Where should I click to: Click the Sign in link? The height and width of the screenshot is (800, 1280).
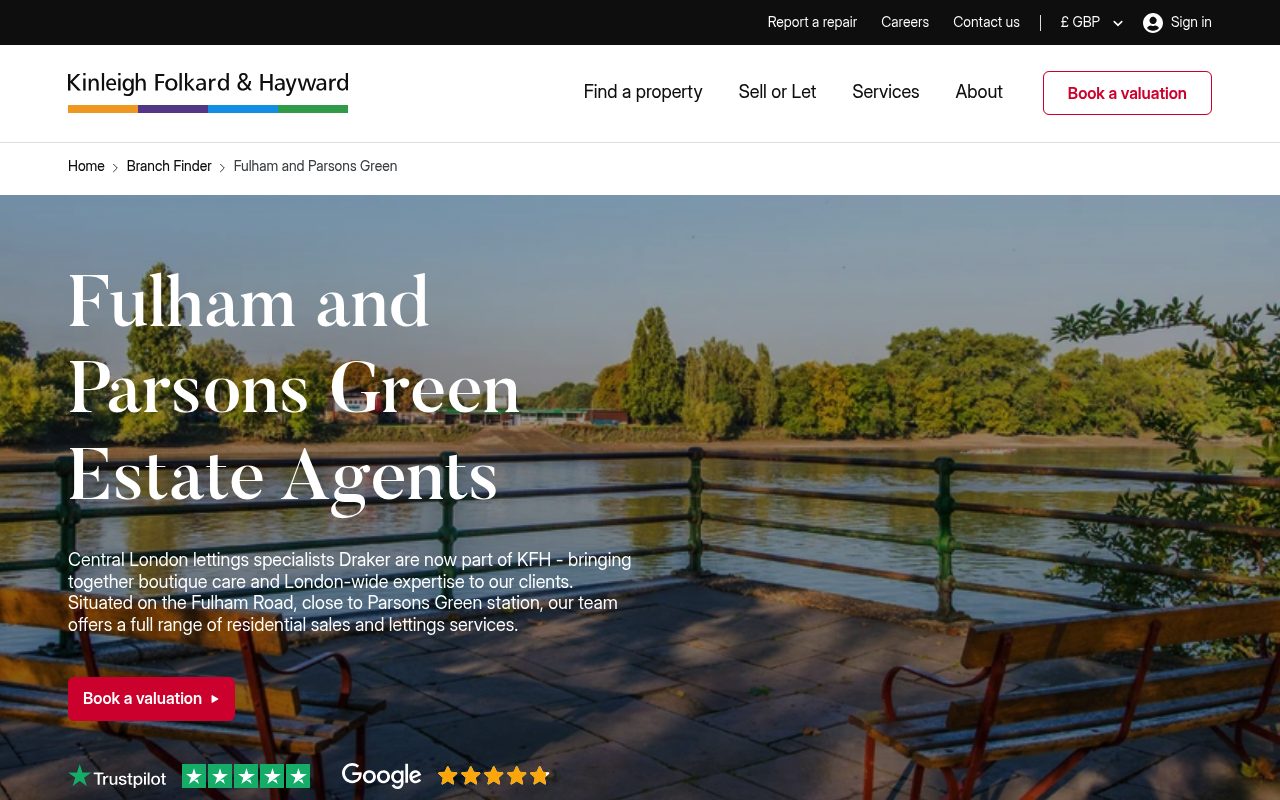click(x=1191, y=22)
